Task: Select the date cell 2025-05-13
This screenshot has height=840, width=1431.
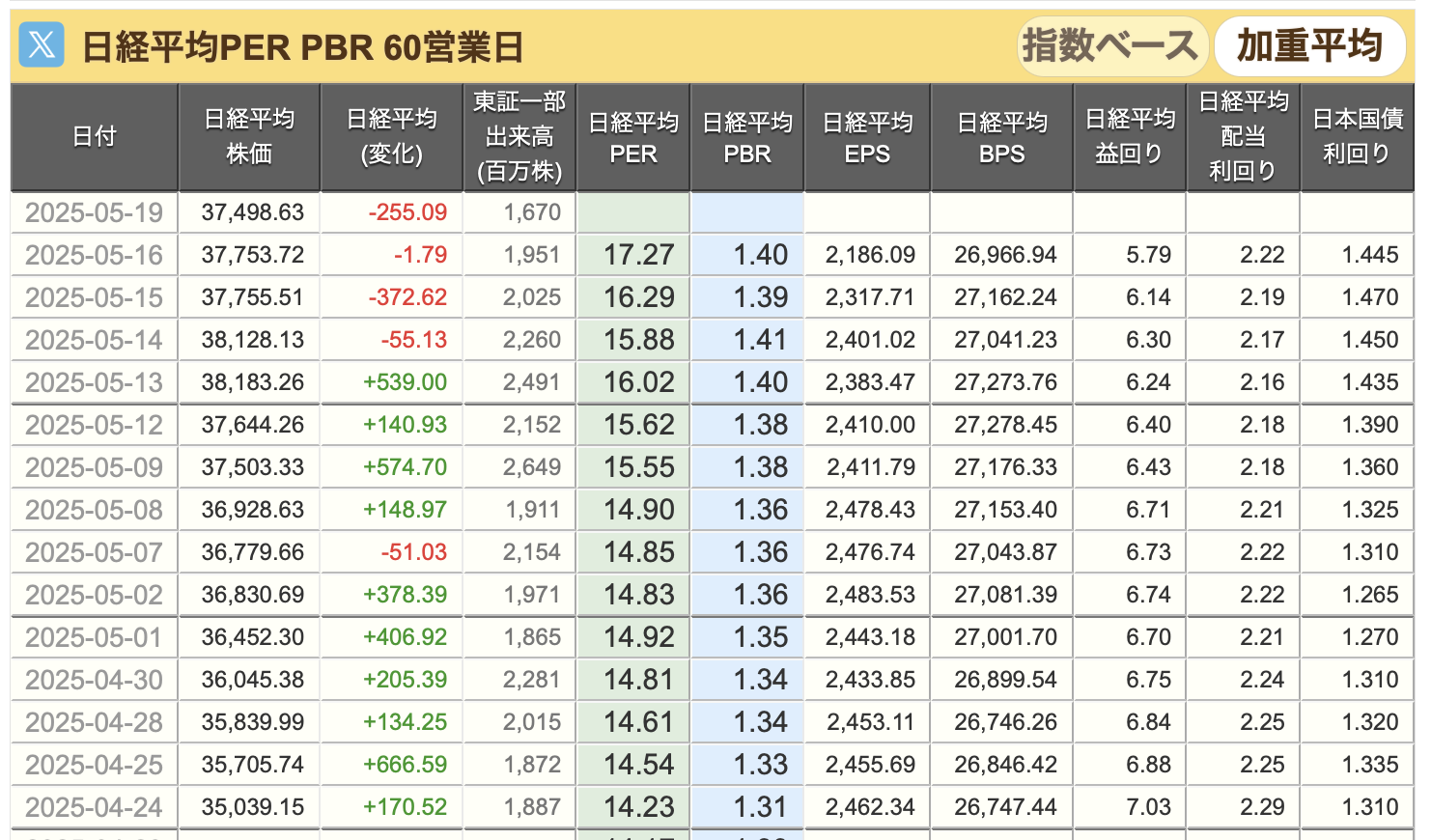Action: click(x=95, y=382)
